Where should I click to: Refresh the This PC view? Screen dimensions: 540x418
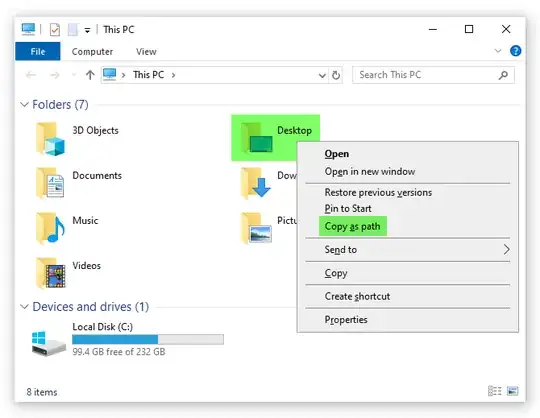tap(336, 75)
